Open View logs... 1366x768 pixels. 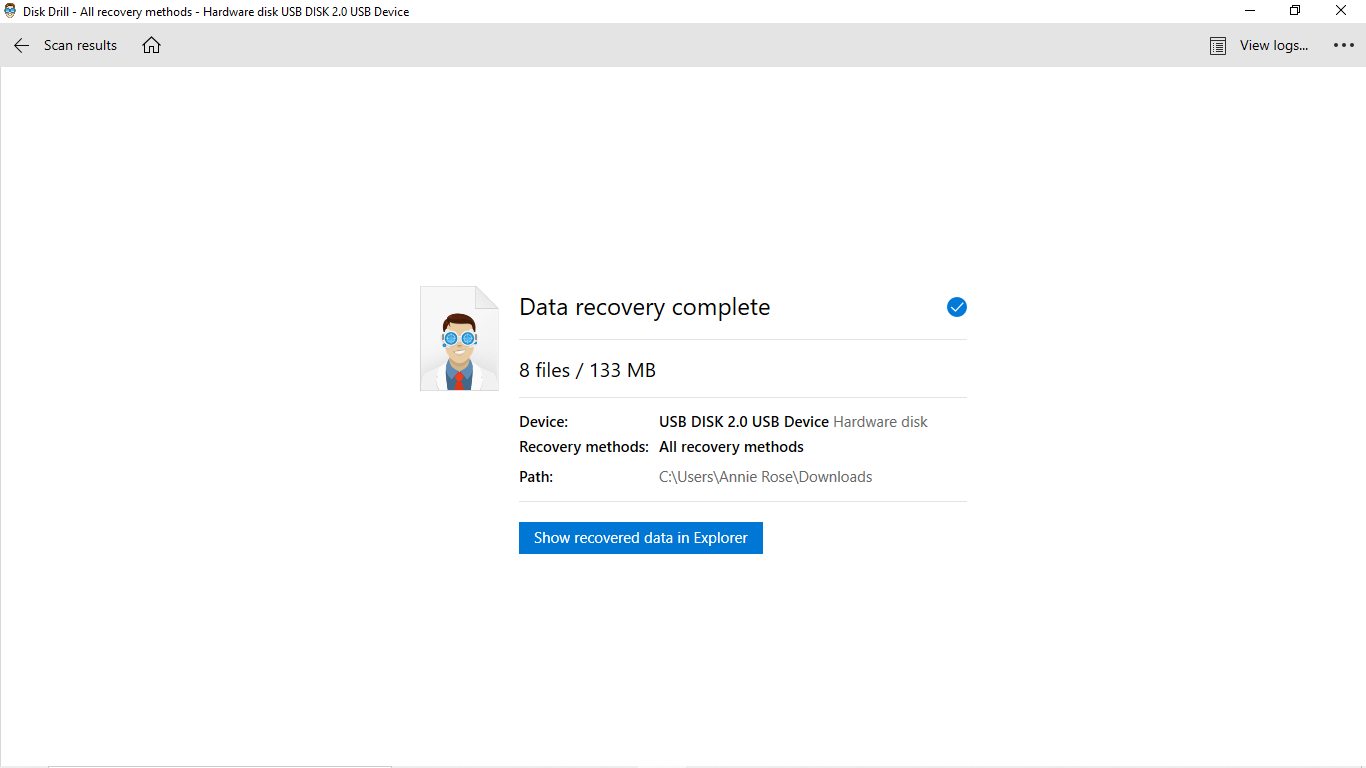click(x=1272, y=45)
